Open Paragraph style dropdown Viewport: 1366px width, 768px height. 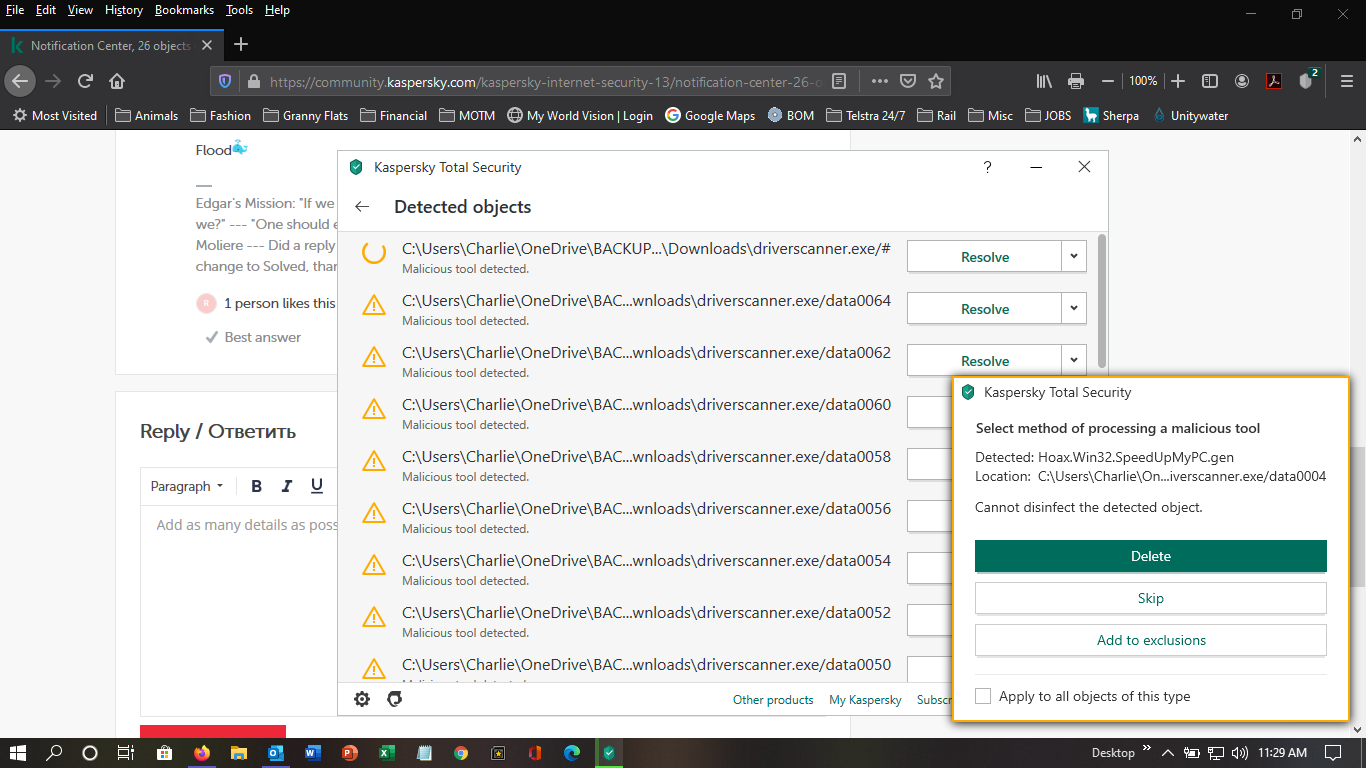point(187,486)
